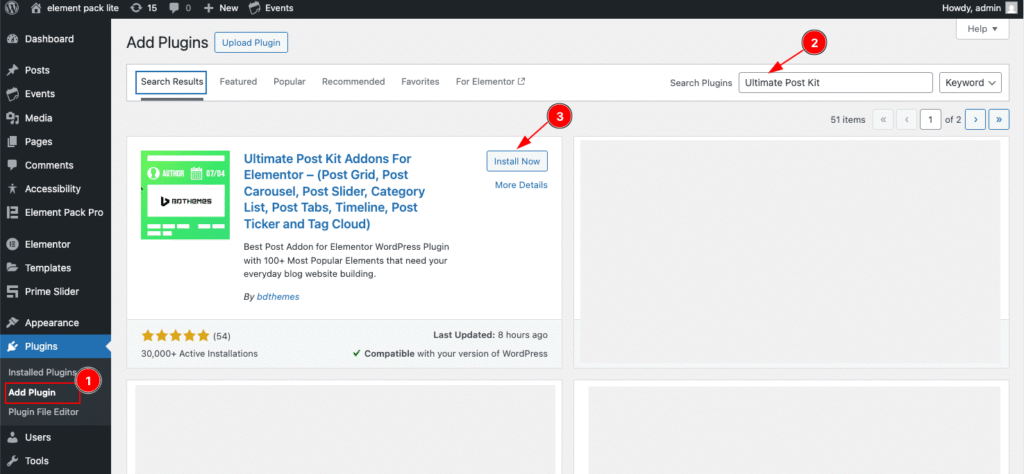The height and width of the screenshot is (474, 1024).
Task: Click the Dashboard icon in sidebar
Action: (x=12, y=39)
